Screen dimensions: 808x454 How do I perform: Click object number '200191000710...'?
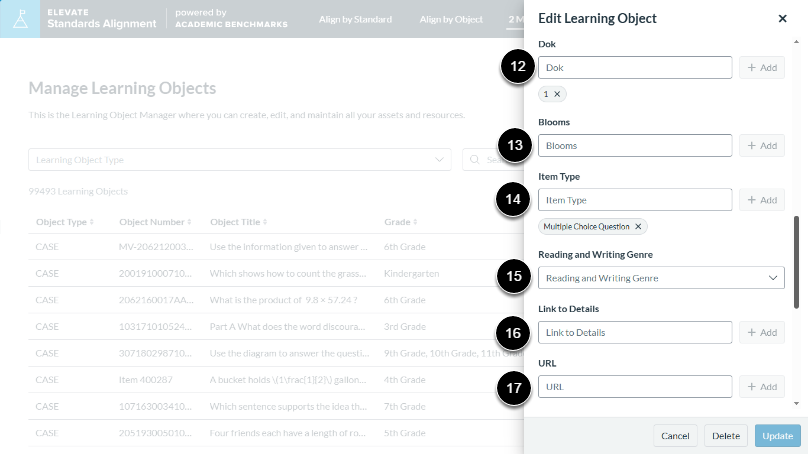[x=155, y=274]
